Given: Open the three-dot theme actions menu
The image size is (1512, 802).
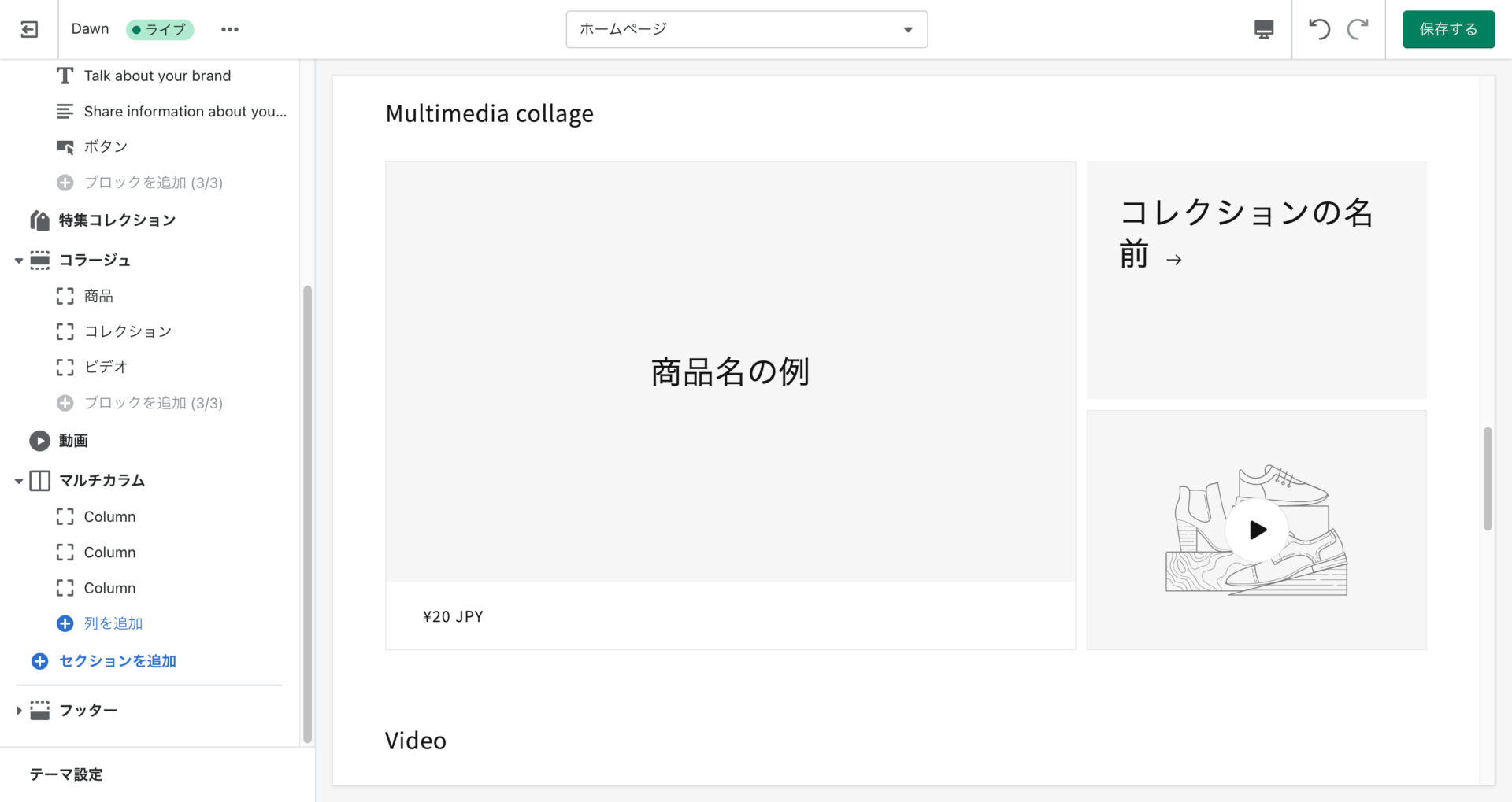Looking at the screenshot, I should click(230, 30).
